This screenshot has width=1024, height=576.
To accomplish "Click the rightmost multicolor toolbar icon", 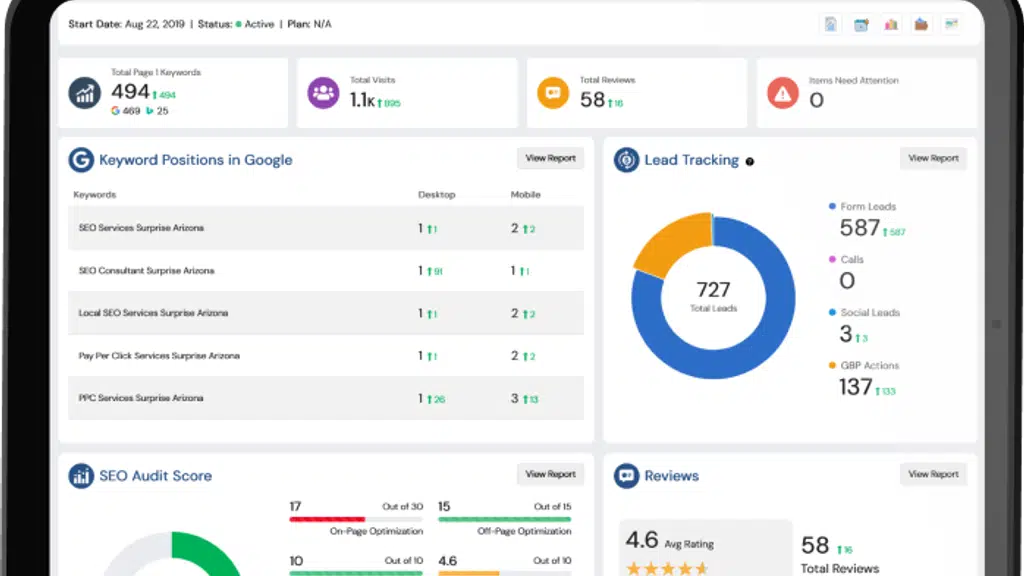I will pyautogui.click(x=952, y=25).
